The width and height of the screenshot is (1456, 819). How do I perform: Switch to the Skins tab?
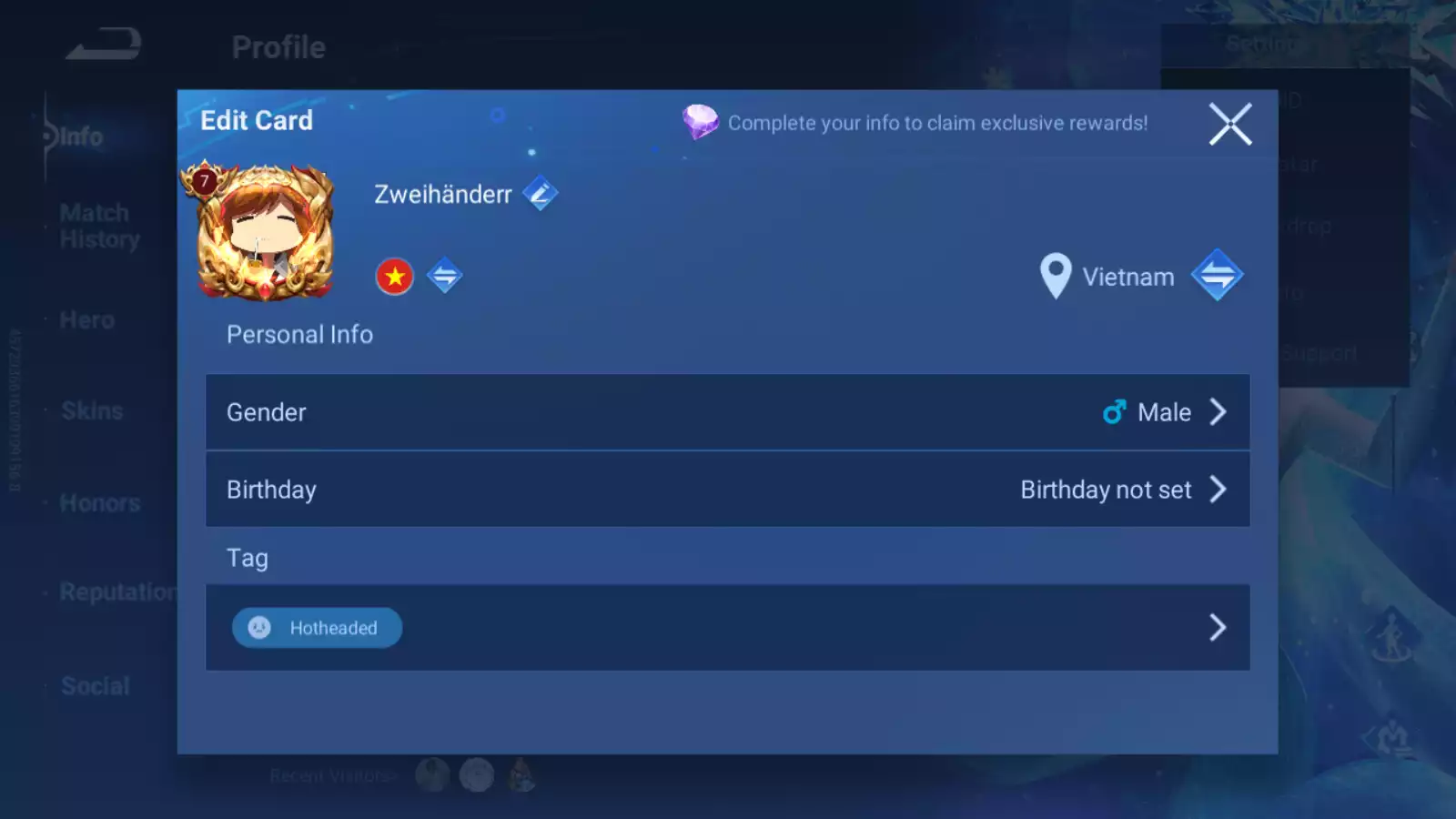92,410
